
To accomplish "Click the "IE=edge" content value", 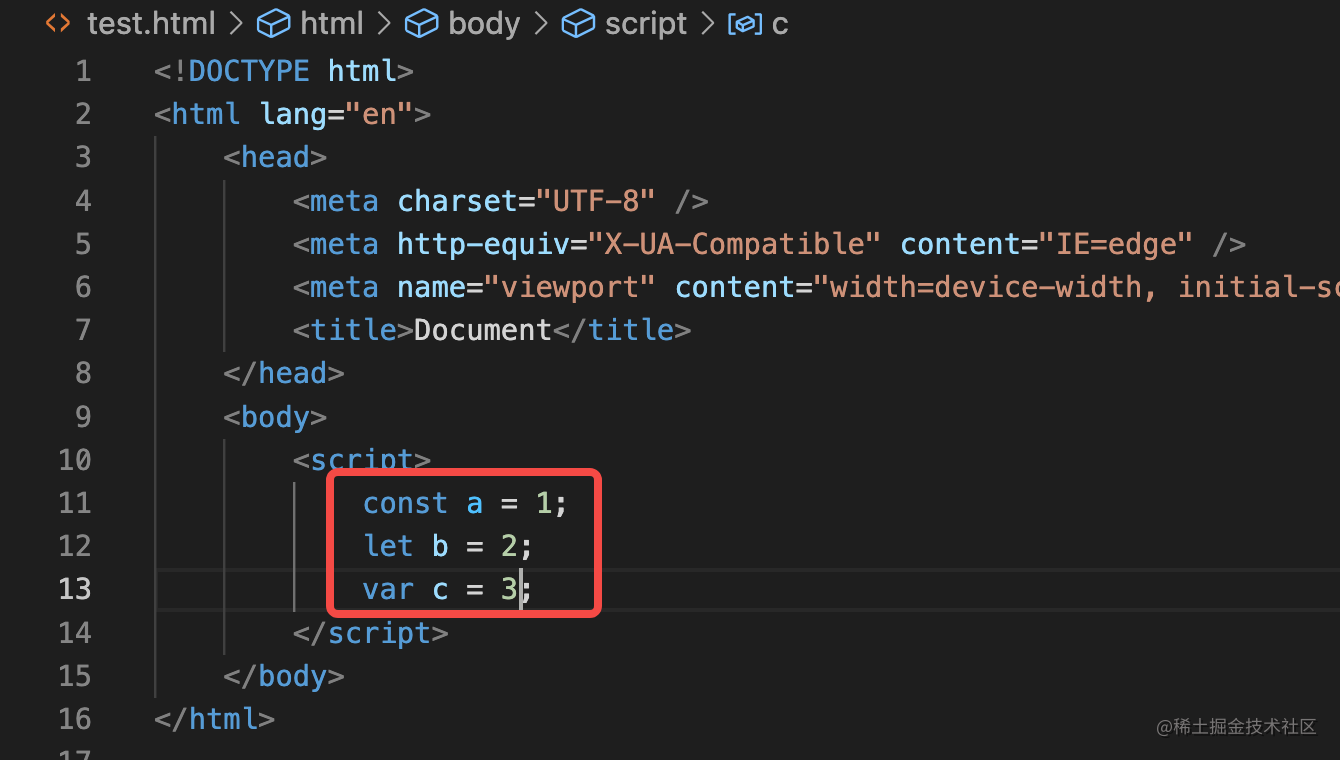I will point(1116,243).
